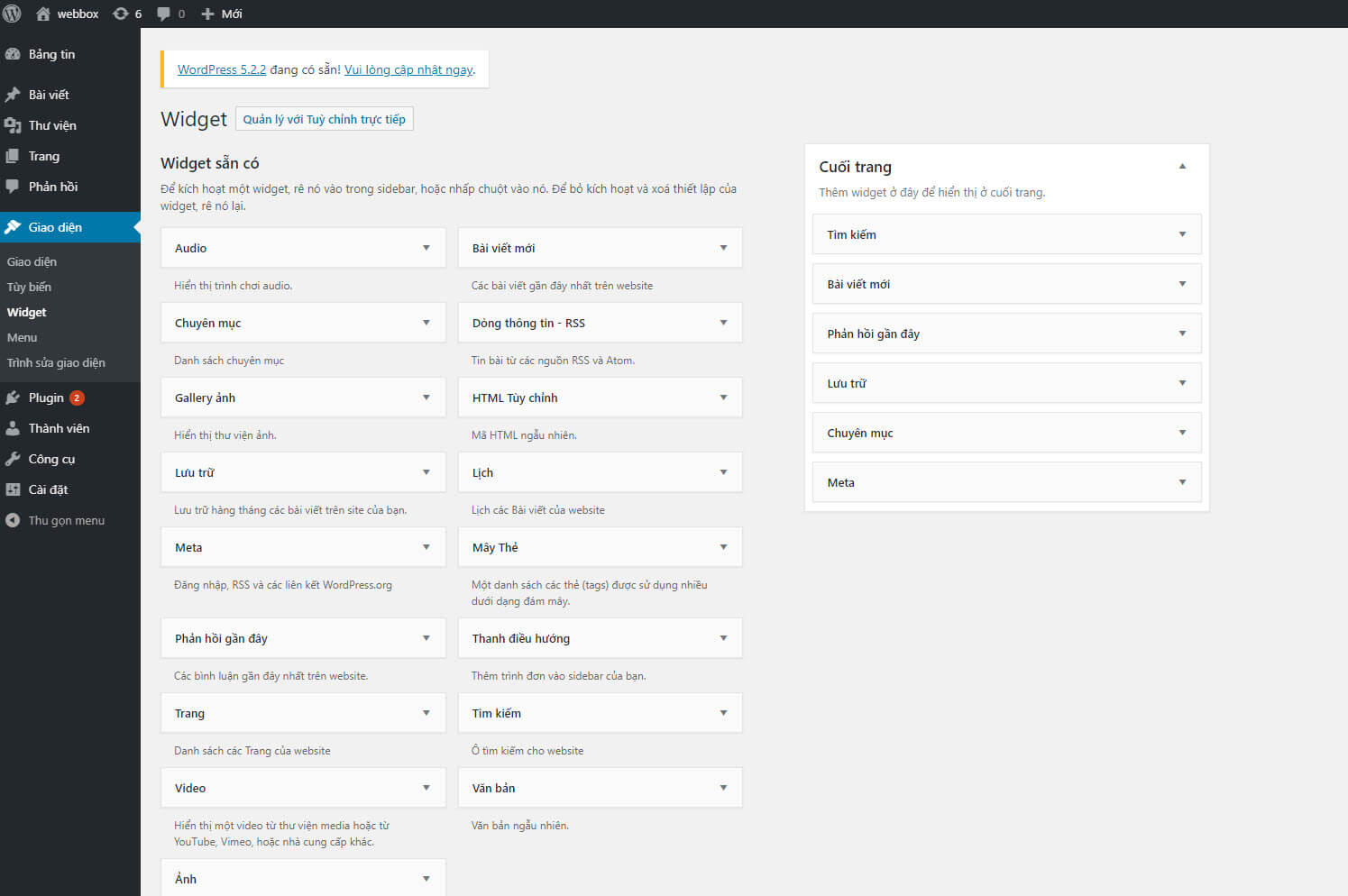Collapse sidebar using Thu gọn menu
The height and width of the screenshot is (896, 1348).
(x=65, y=520)
